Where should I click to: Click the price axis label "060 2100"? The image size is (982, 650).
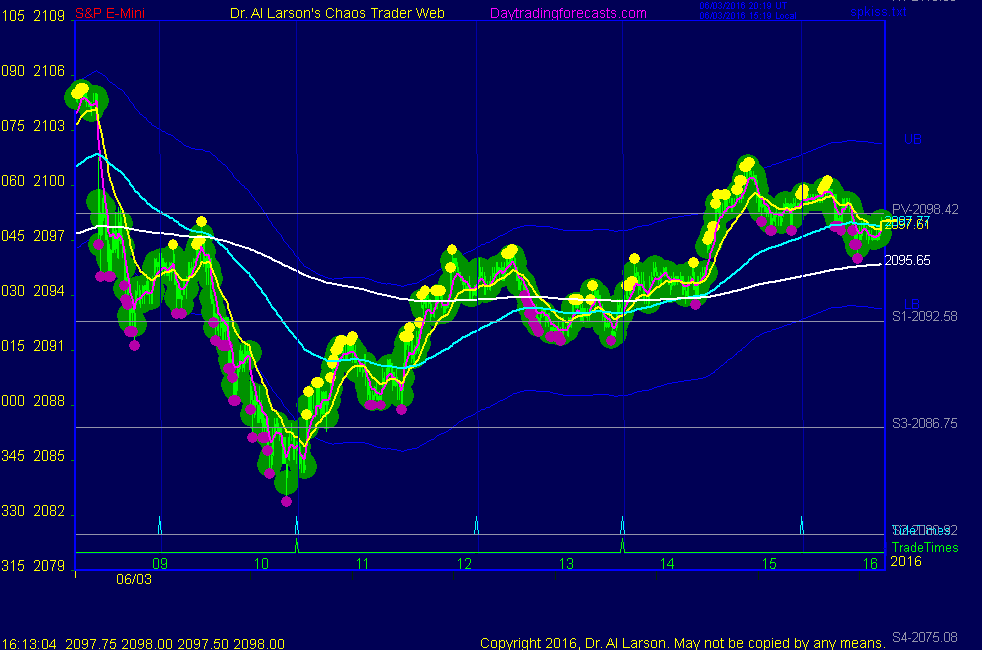33,181
